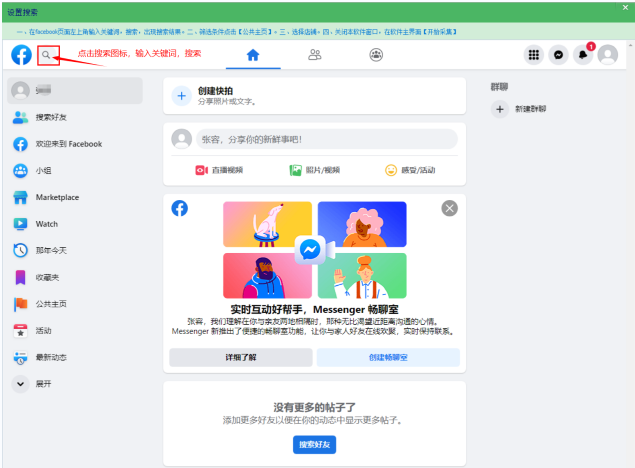Screen dimensions: 635x468
Task: Open 搜索好友 in the left sidebar
Action: [x=75, y=117]
